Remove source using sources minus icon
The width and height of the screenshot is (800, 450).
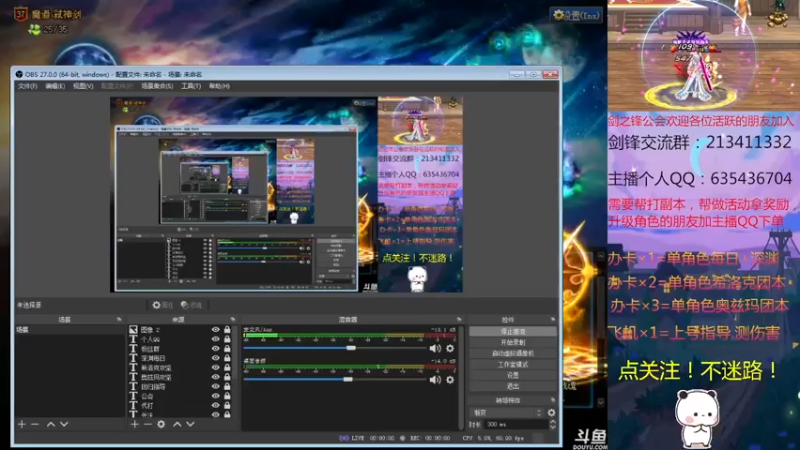point(147,424)
